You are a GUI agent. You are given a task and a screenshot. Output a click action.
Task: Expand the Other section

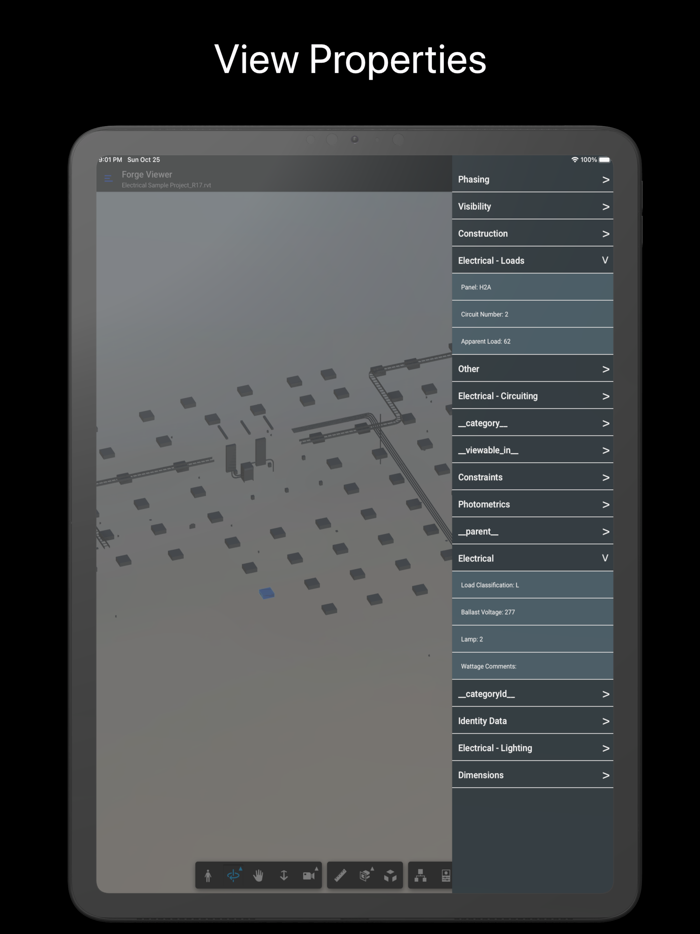533,369
